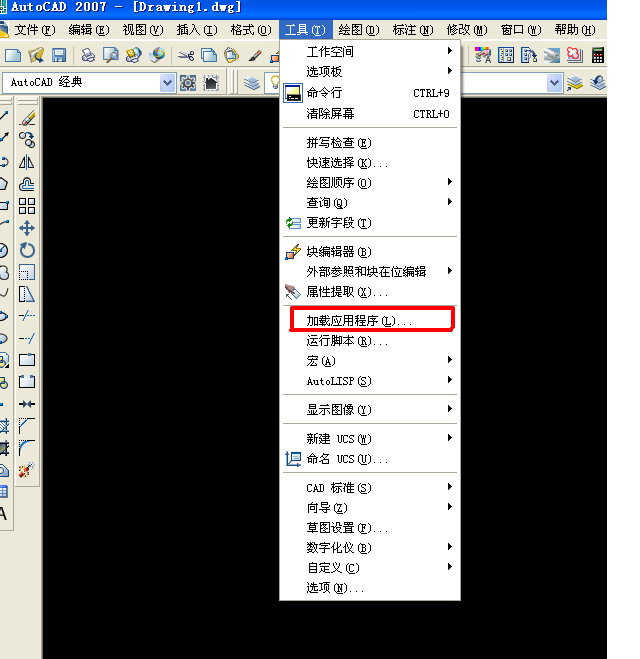The height and width of the screenshot is (659, 640).
Task: Select the Rotate tool
Action: point(27,250)
